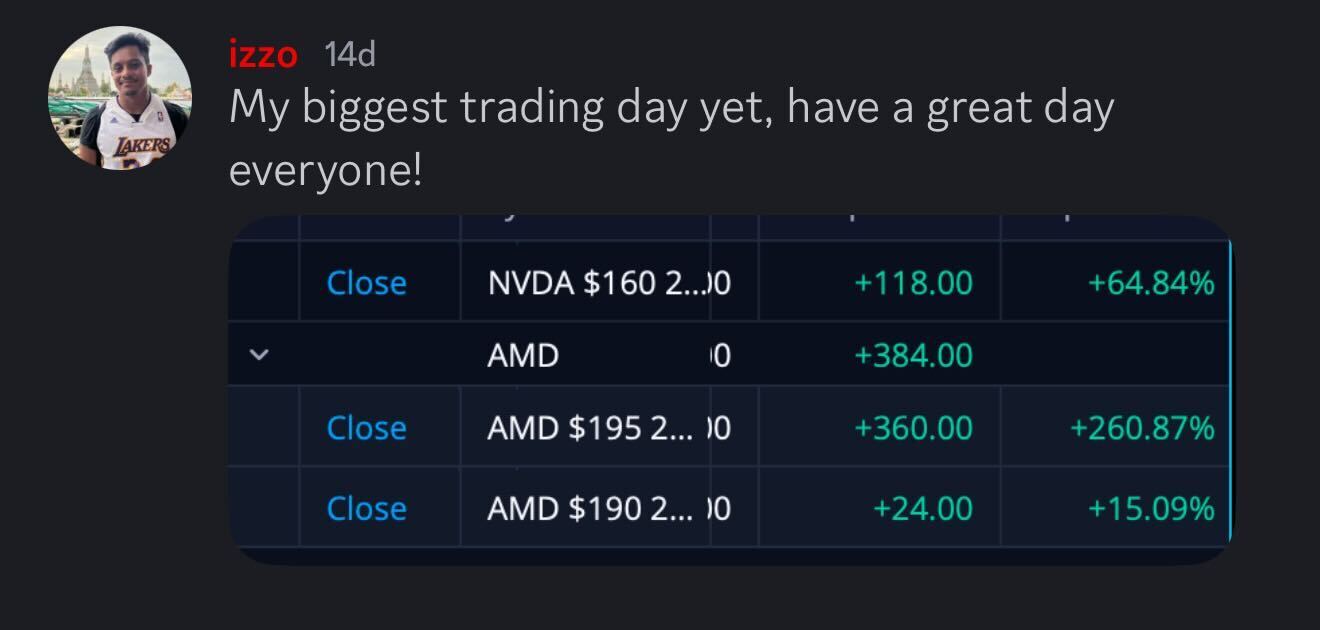
Task: Click the teal scrollbar on the table's right edge
Action: click(x=1231, y=390)
